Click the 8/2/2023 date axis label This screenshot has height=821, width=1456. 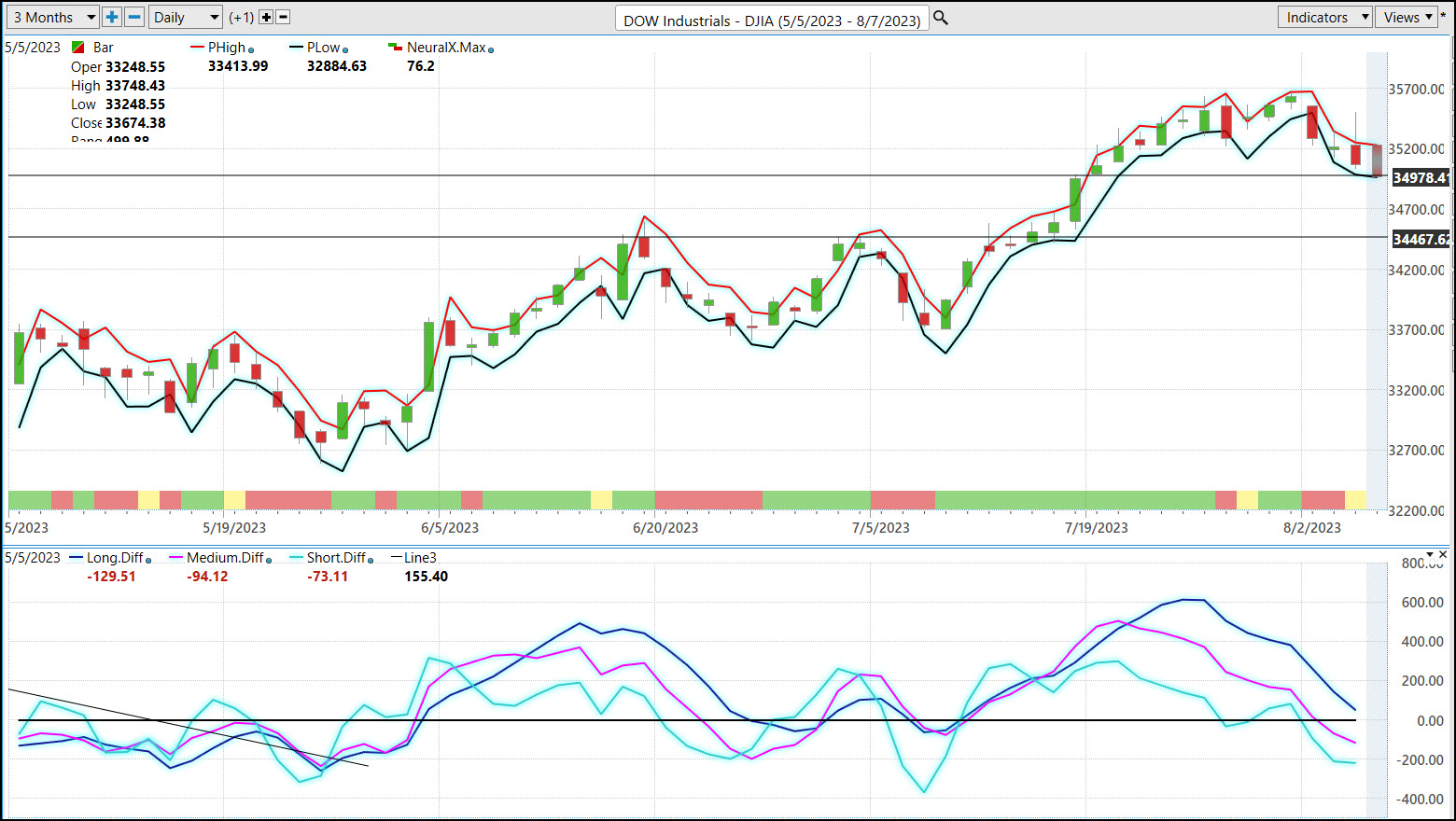pyautogui.click(x=1312, y=528)
